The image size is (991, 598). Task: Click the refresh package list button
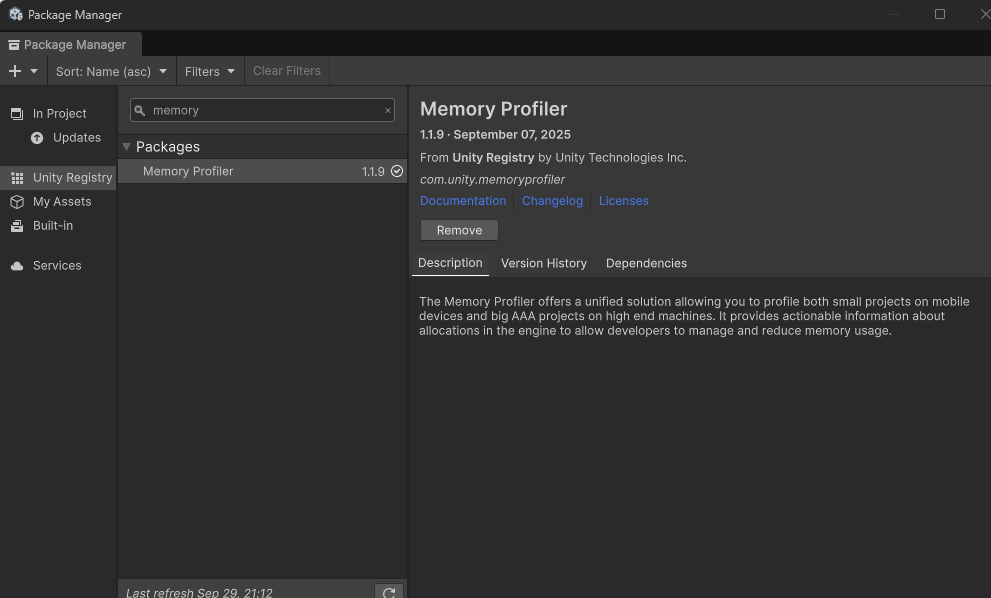click(x=389, y=592)
